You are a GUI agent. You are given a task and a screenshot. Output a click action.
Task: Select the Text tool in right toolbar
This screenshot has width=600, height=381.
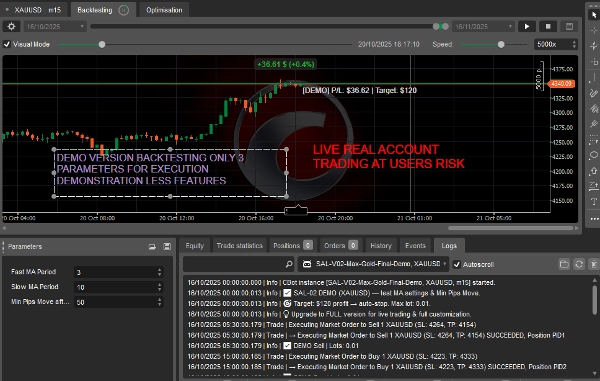(594, 202)
